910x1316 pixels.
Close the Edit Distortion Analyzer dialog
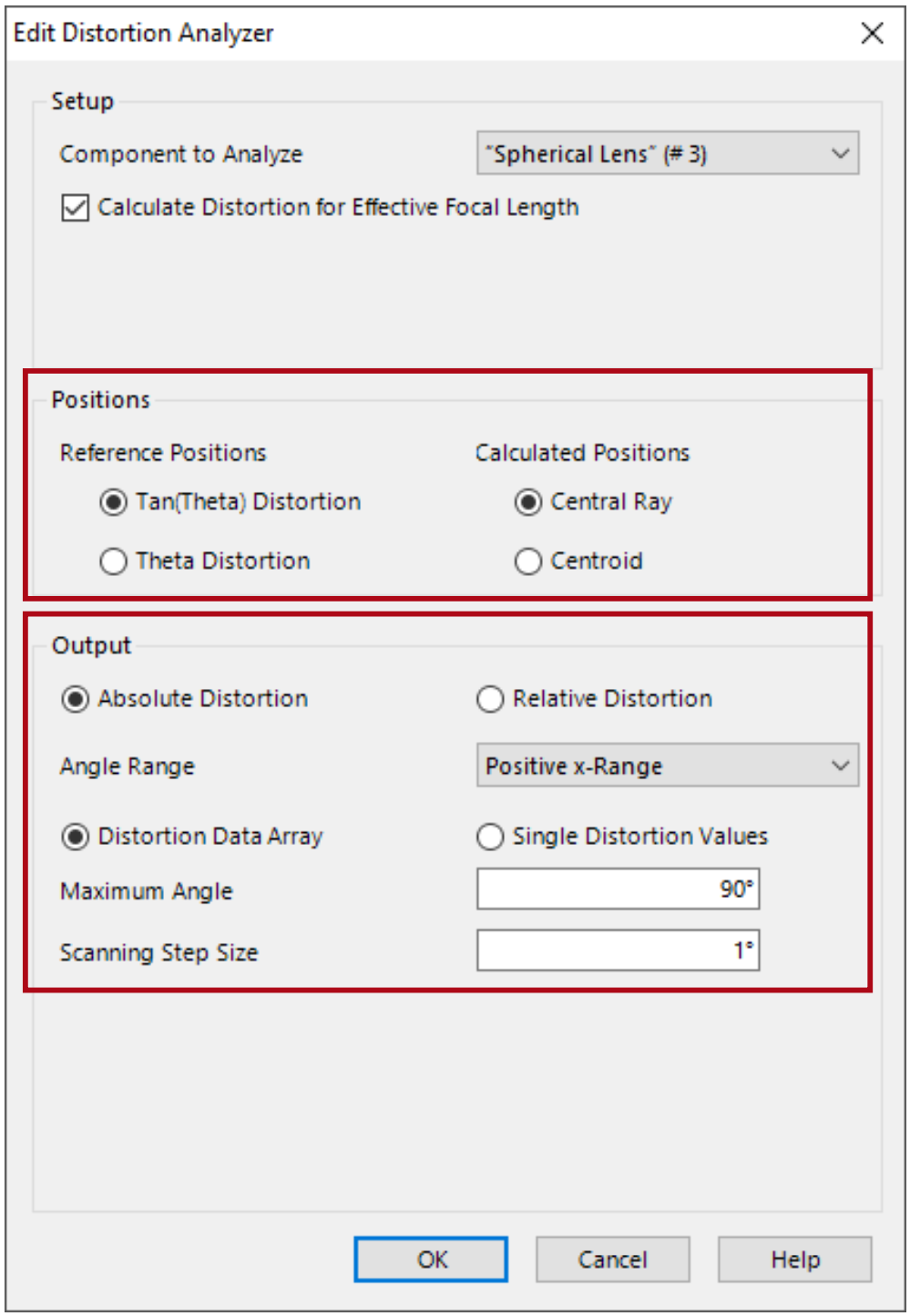pyautogui.click(x=872, y=34)
